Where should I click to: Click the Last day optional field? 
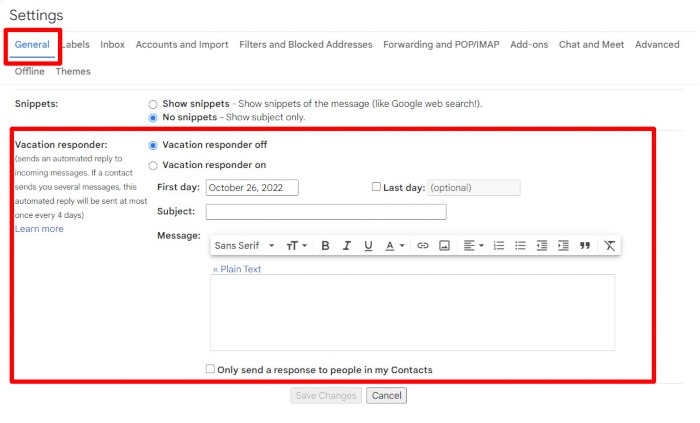pyautogui.click(x=474, y=187)
